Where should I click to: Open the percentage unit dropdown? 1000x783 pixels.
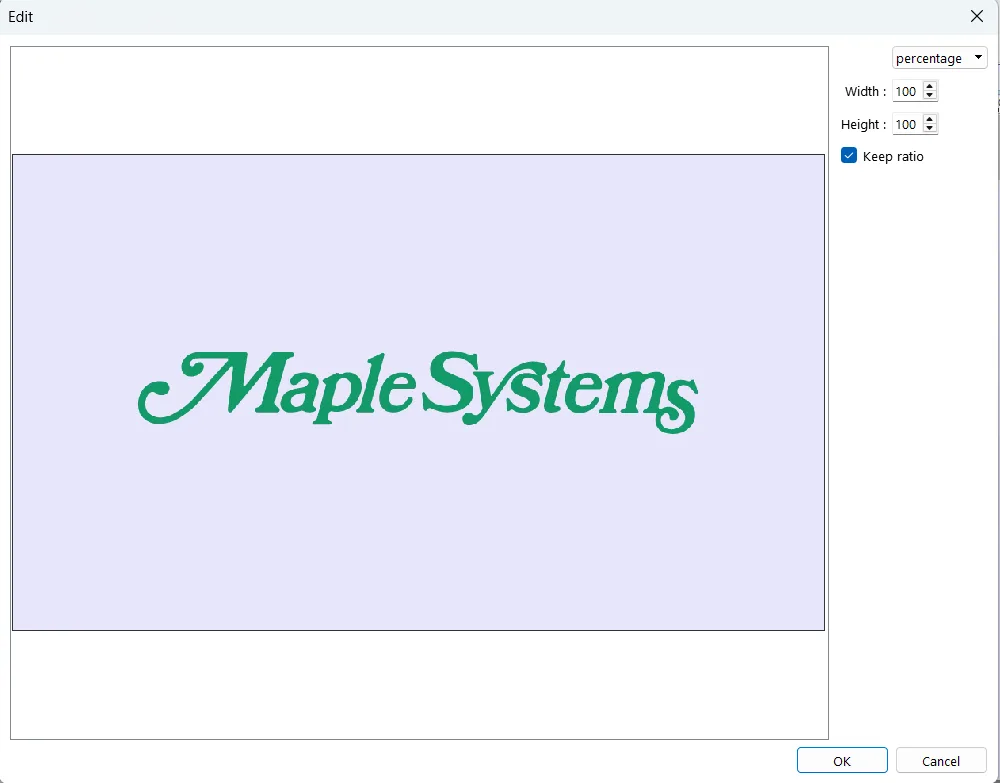(939, 58)
